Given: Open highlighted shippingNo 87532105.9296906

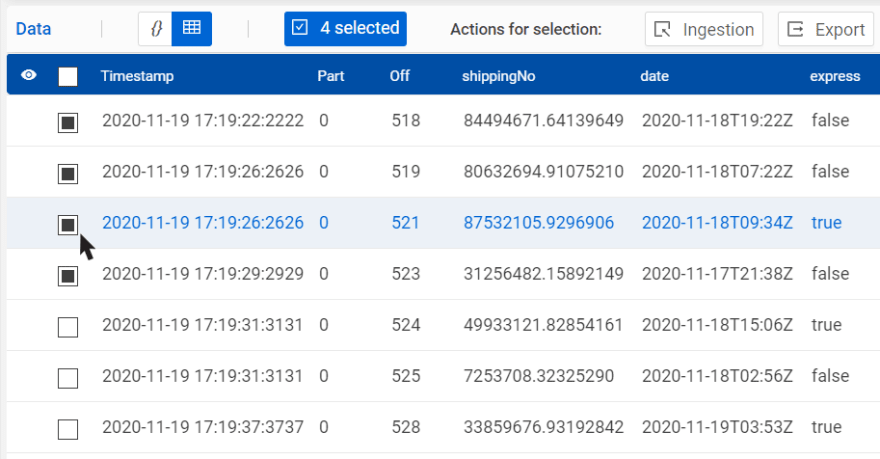Looking at the screenshot, I should (x=538, y=222).
